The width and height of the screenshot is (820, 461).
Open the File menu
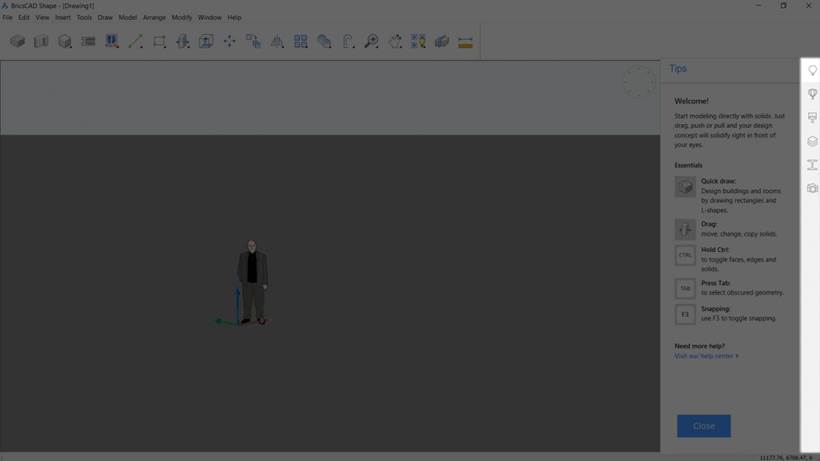pos(7,17)
